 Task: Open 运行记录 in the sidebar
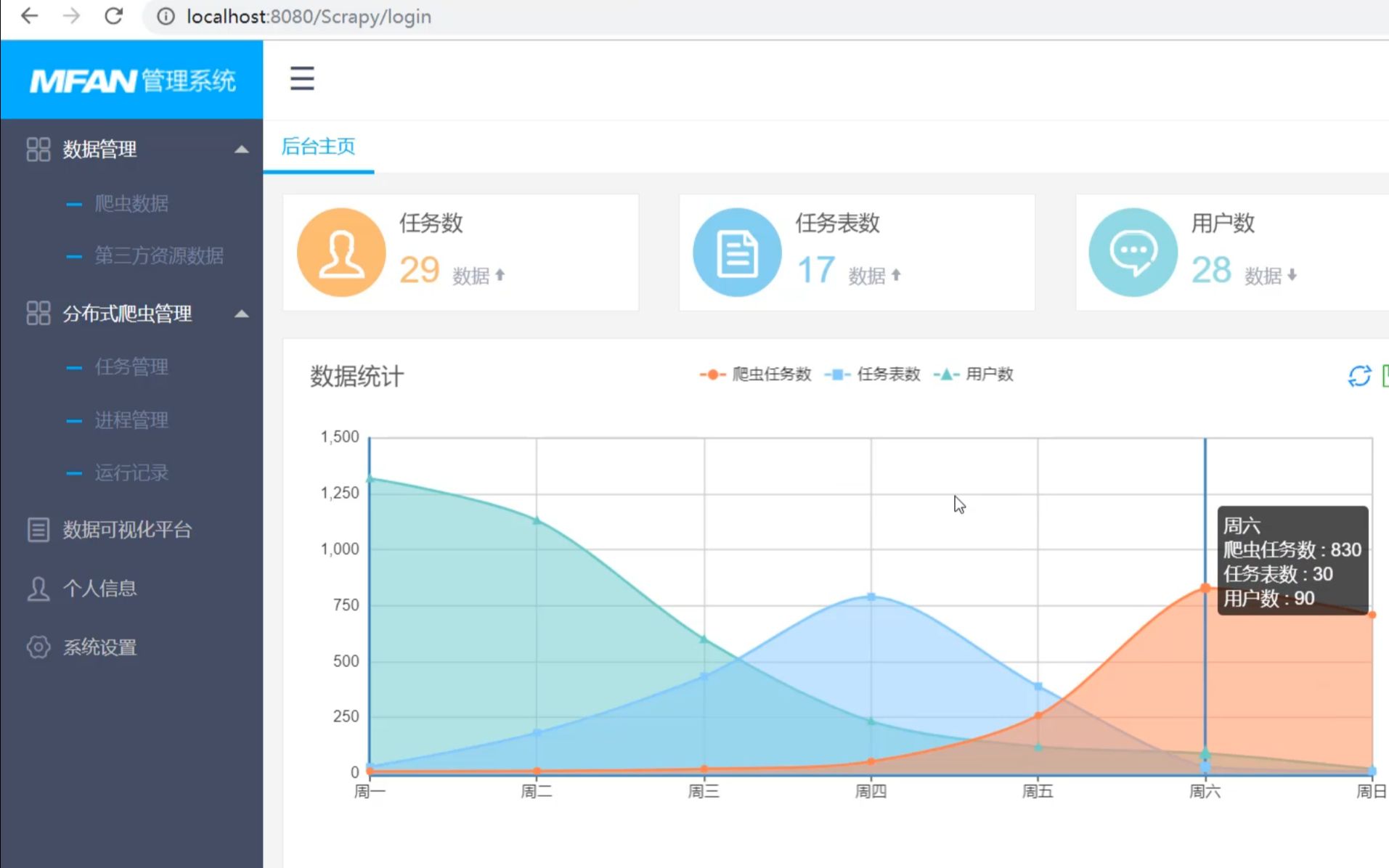(131, 472)
